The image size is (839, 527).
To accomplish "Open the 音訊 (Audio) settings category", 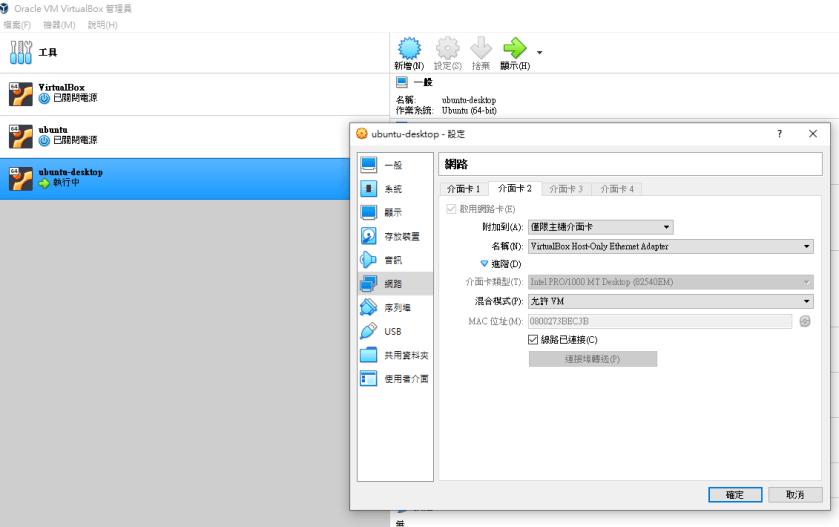I will pos(393,260).
